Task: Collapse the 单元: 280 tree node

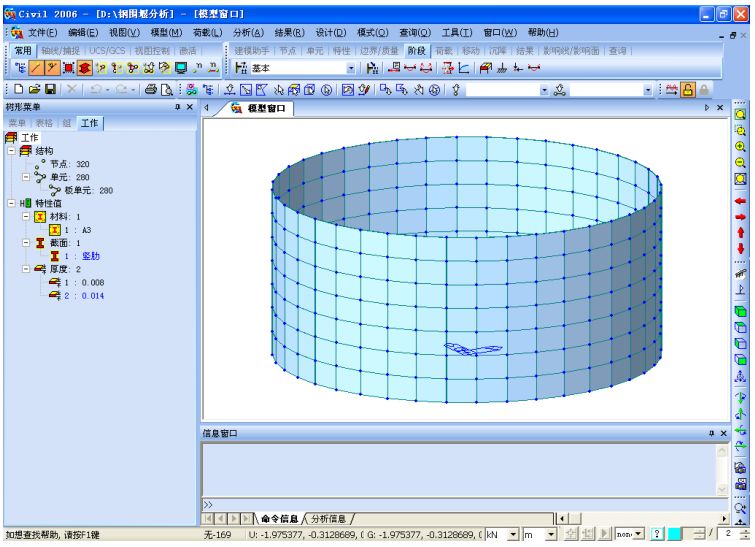Action: pos(26,177)
